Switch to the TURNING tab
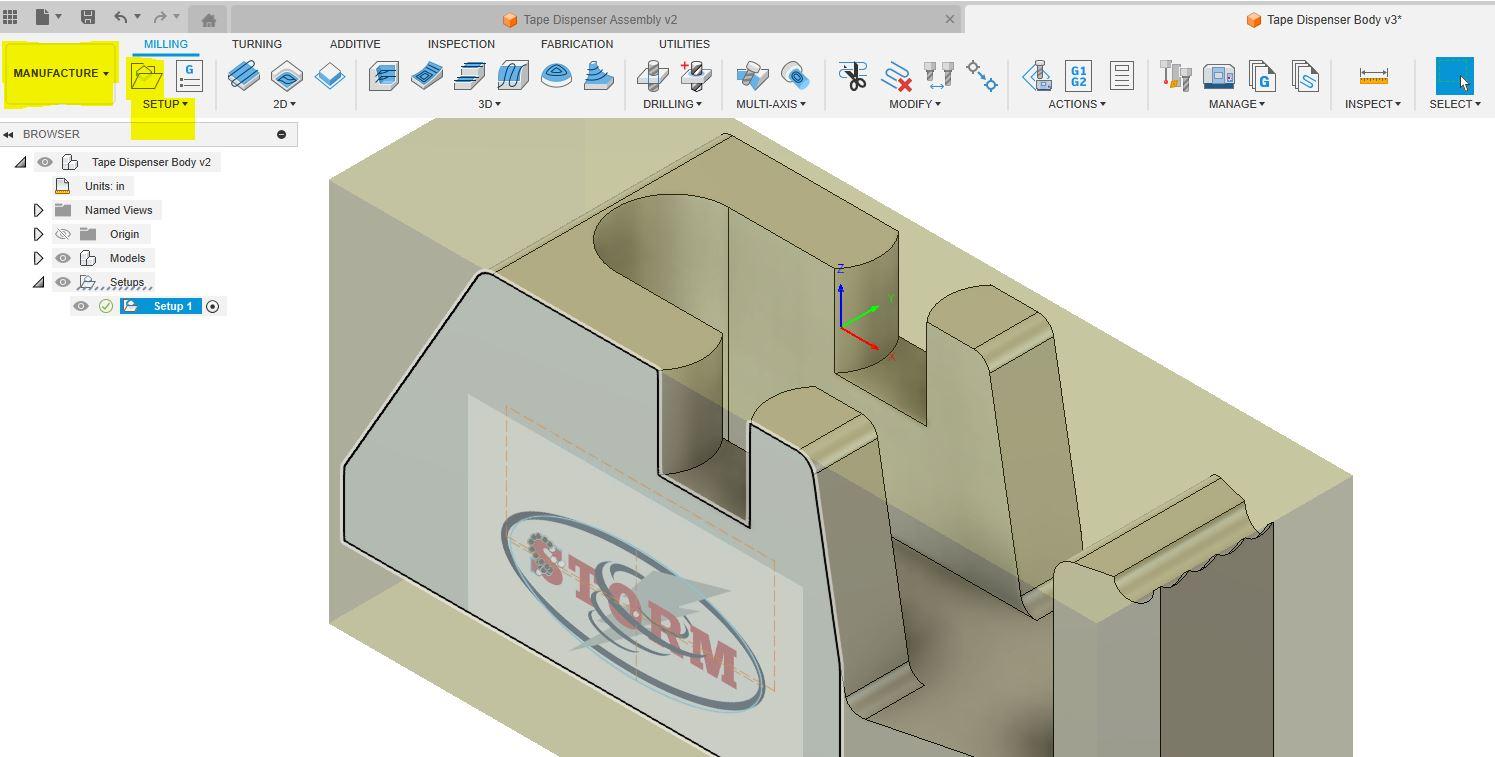 [x=257, y=44]
